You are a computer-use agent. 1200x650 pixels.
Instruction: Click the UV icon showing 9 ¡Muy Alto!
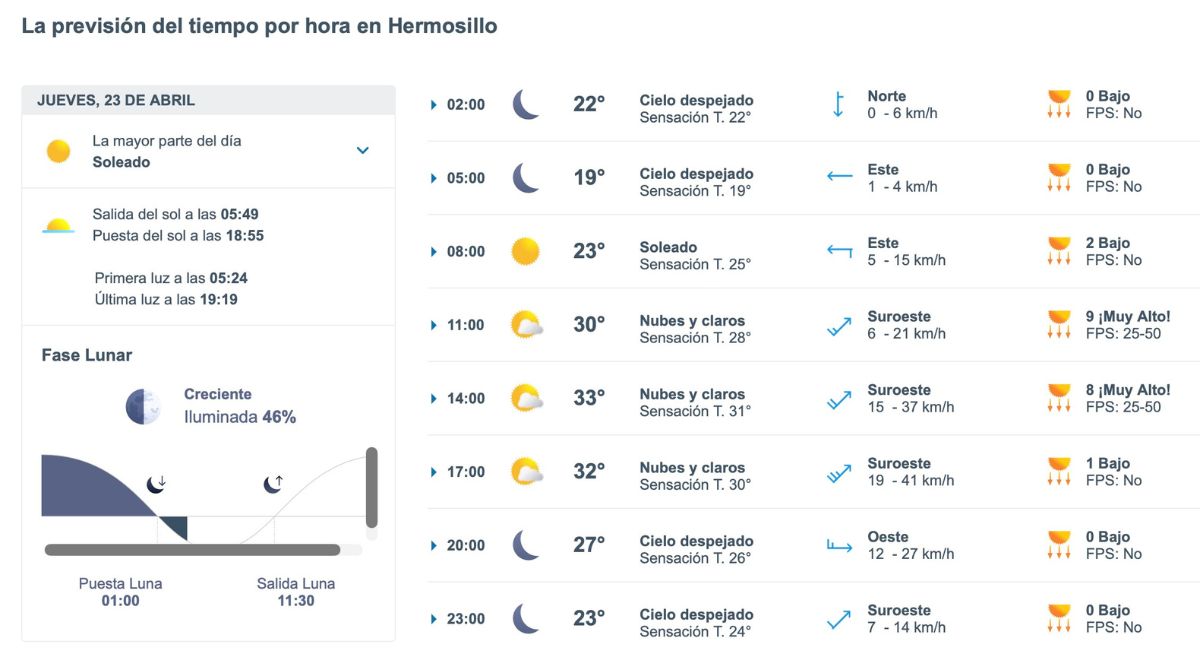[x=1058, y=325]
